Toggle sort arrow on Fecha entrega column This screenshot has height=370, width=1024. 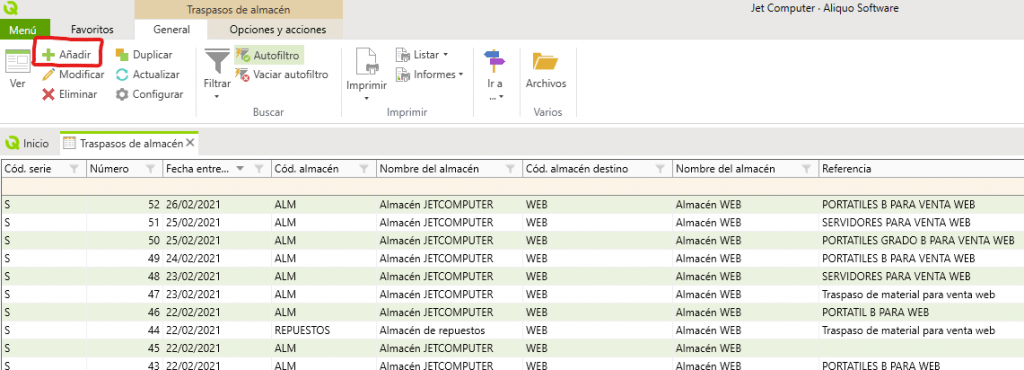pyautogui.click(x=240, y=168)
